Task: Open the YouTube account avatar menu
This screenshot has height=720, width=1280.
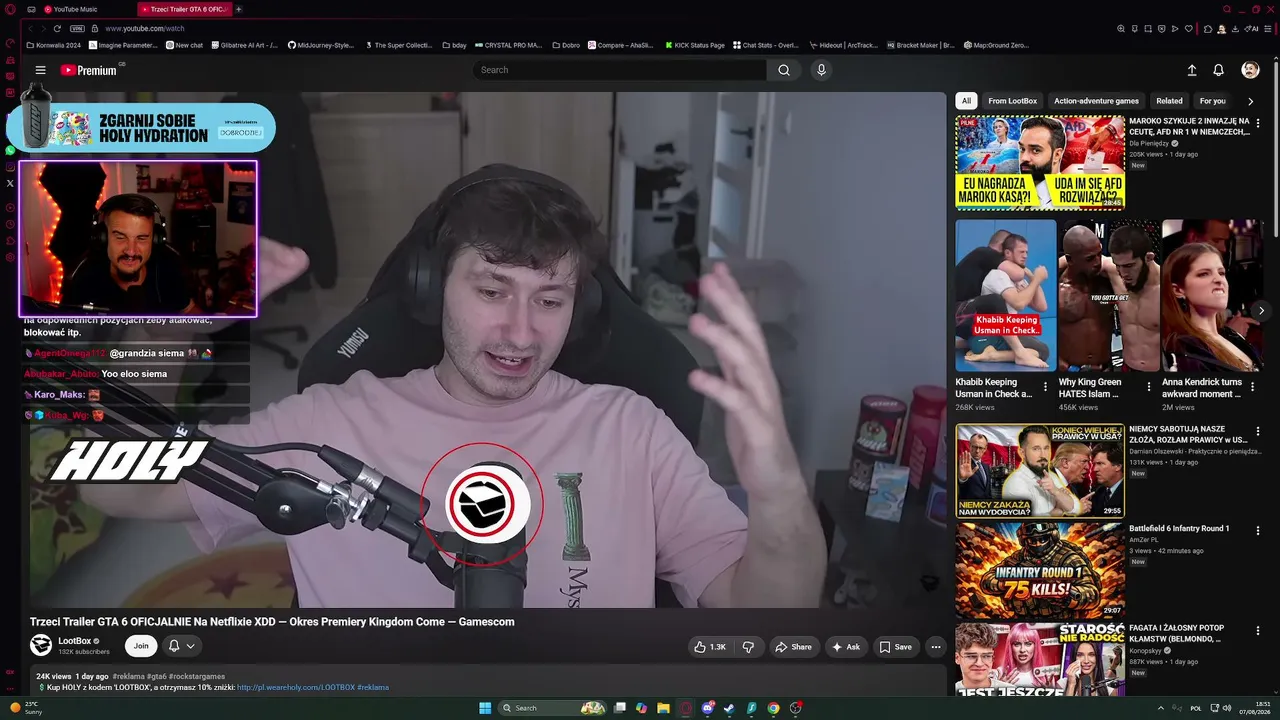Action: pos(1250,70)
